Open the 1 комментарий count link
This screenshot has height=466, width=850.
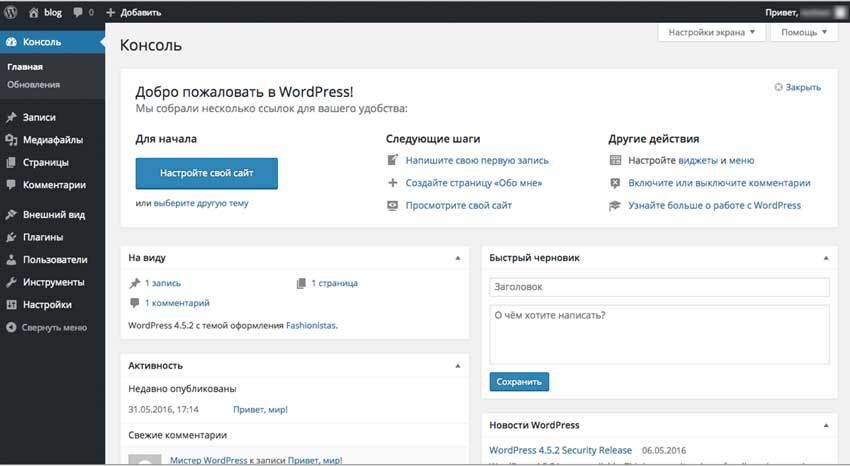pos(177,303)
